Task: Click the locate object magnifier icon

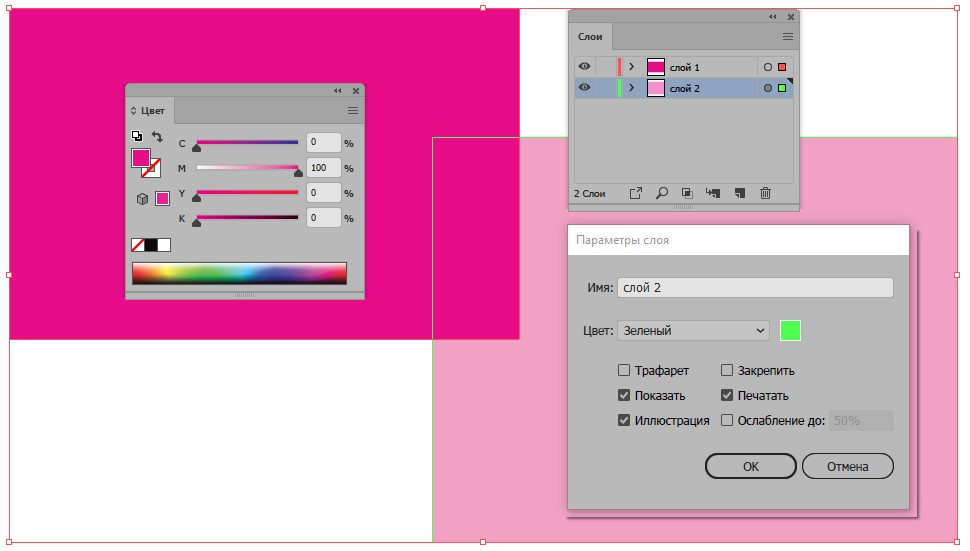Action: tap(662, 193)
